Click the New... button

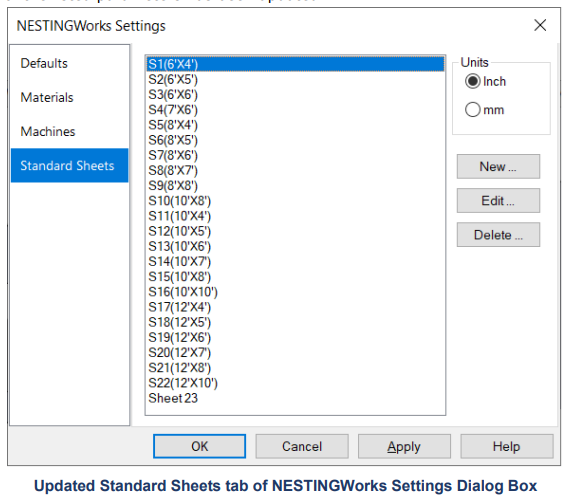click(x=498, y=167)
